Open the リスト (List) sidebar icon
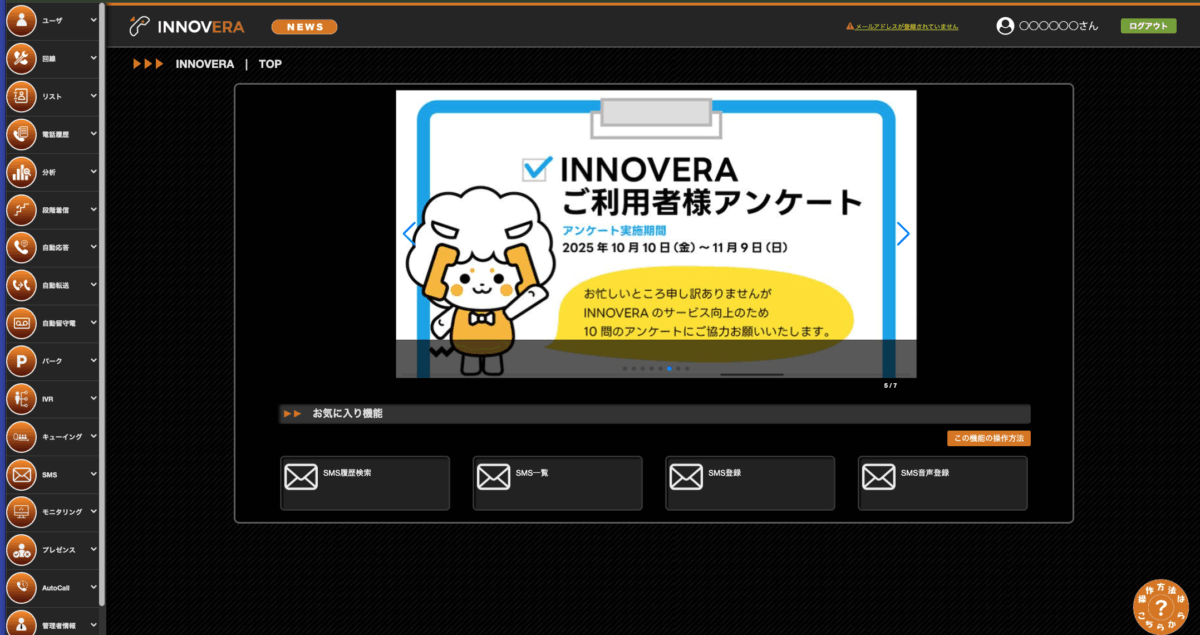The width and height of the screenshot is (1200, 635). pos(21,96)
